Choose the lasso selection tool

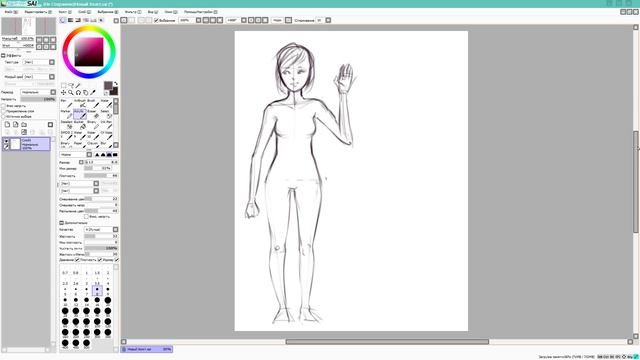pyautogui.click(x=71, y=86)
